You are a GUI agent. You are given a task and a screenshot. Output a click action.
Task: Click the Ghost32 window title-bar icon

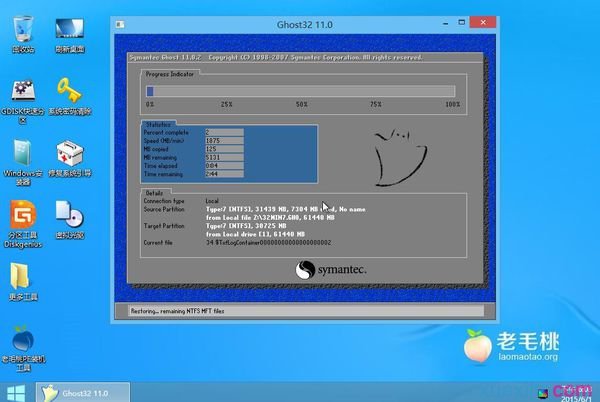coord(120,24)
